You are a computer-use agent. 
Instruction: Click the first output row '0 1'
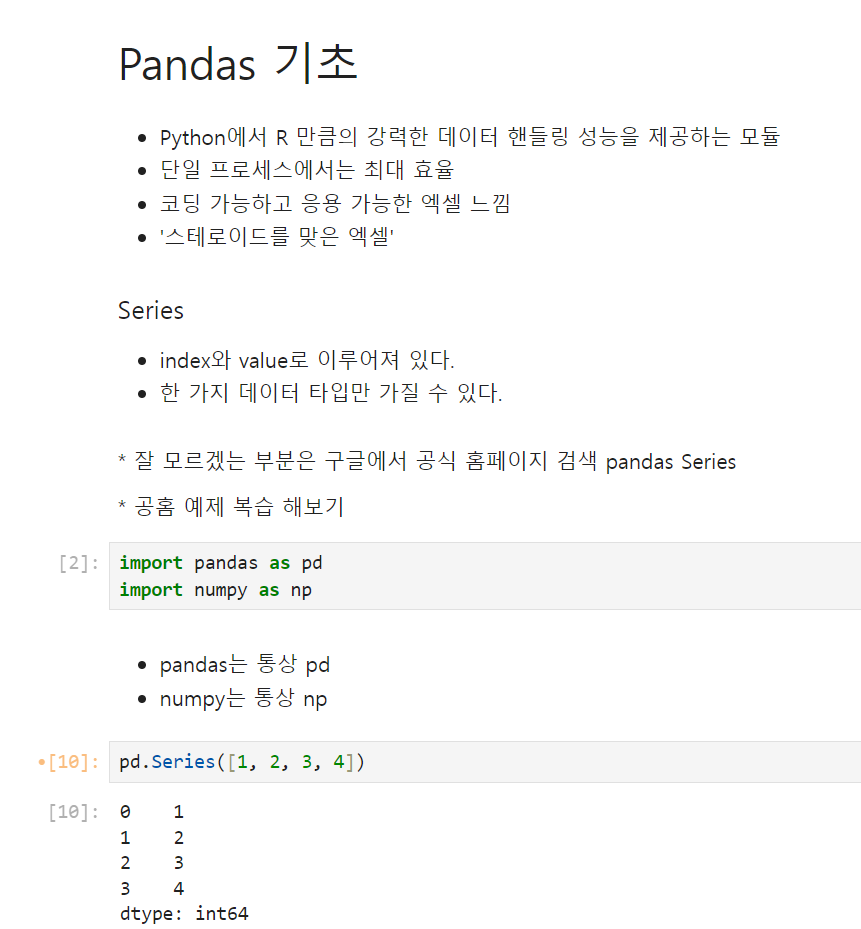pyautogui.click(x=152, y=812)
